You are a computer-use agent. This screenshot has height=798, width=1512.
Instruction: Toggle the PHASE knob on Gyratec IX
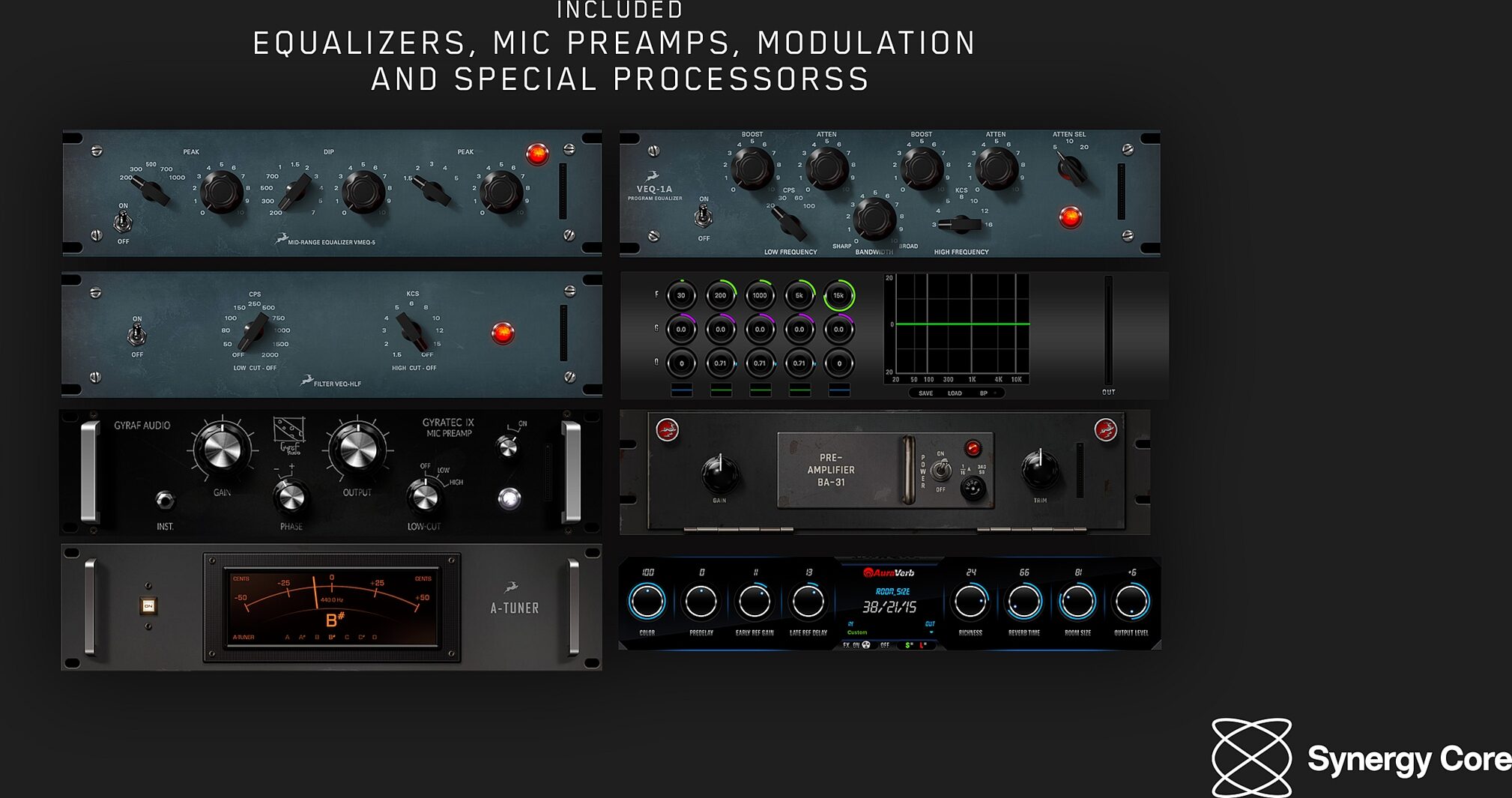point(291,497)
